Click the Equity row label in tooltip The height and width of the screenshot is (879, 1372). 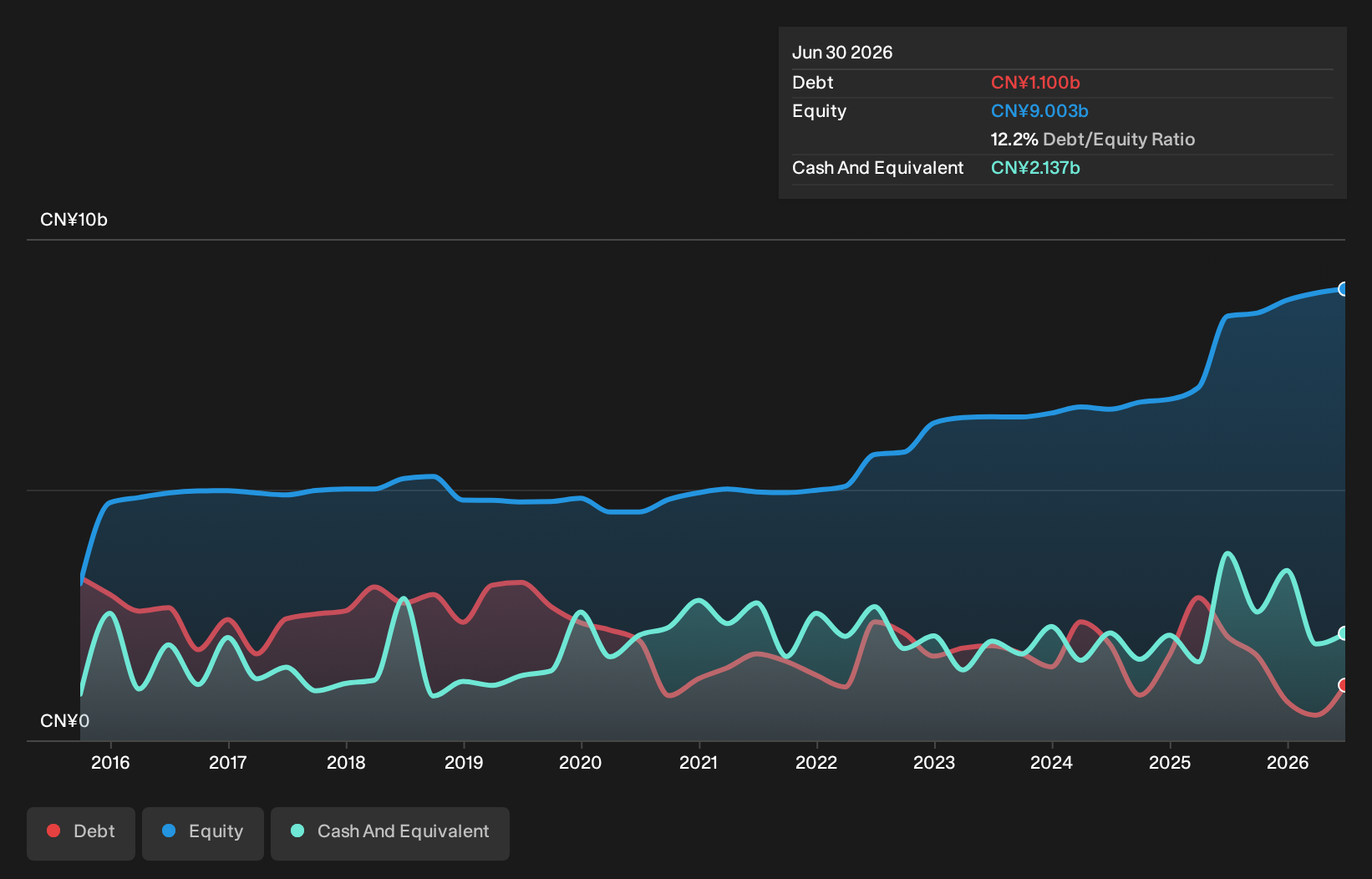point(819,111)
